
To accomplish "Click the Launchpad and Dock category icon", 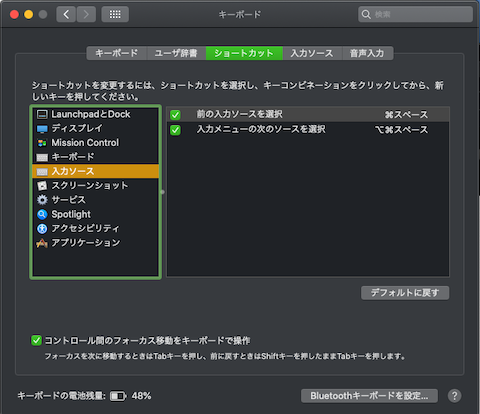I will 42,114.
